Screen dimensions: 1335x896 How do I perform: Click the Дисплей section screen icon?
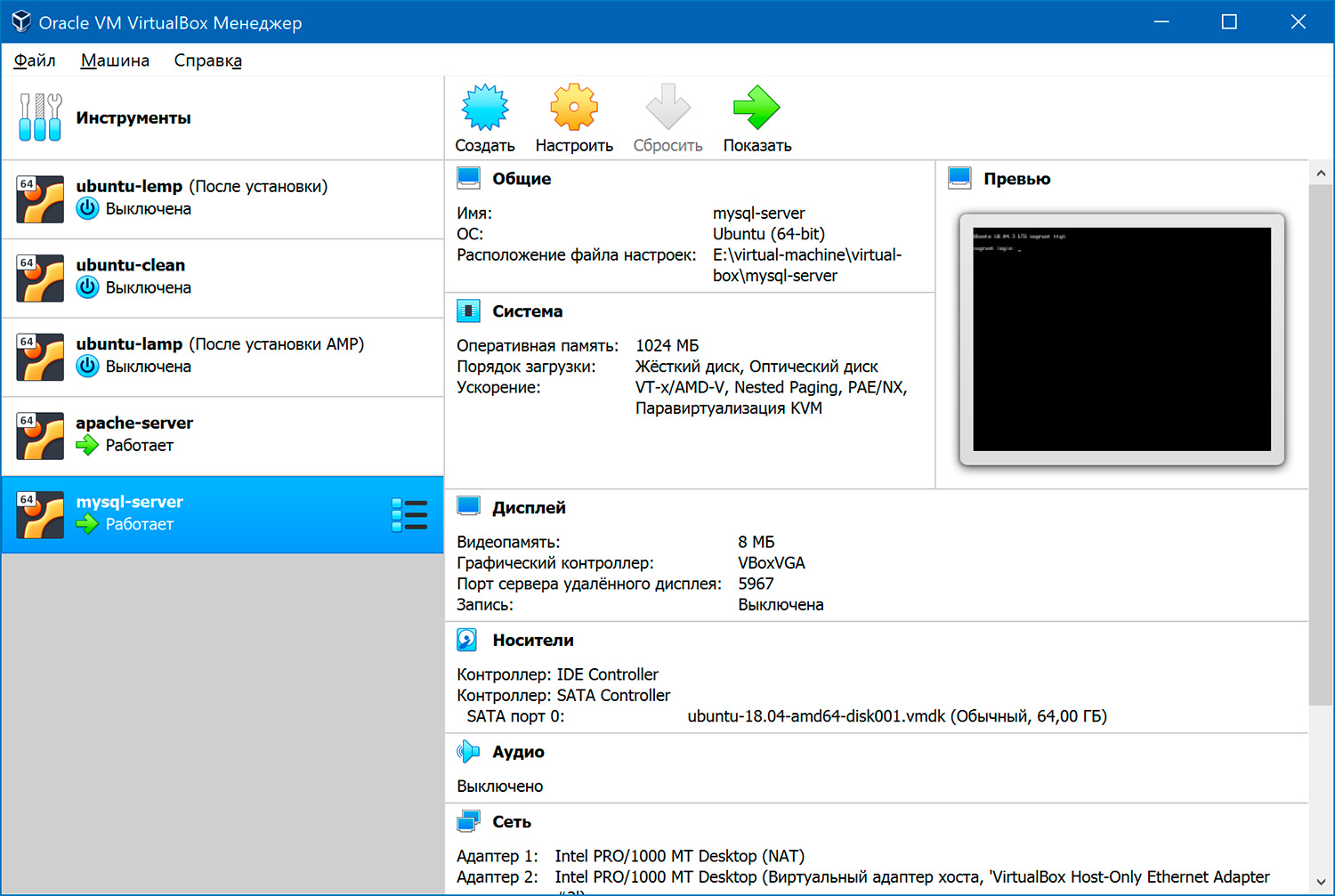[468, 507]
